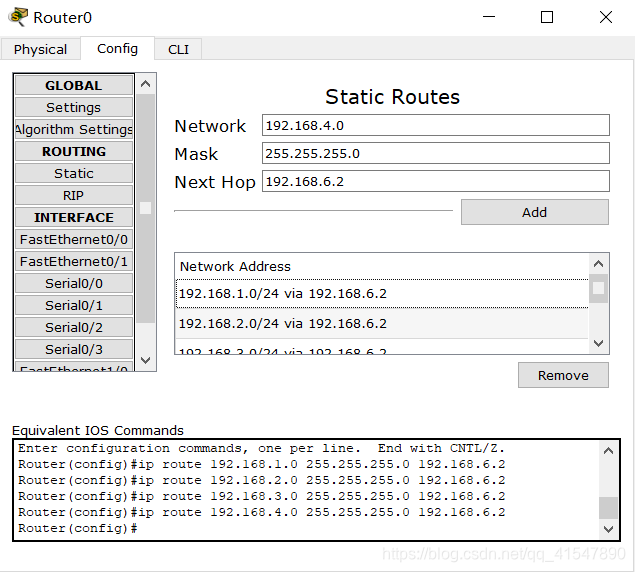Open FastEthernet0/0 interface settings
Screen dimensions: 635x572
[x=74, y=239]
